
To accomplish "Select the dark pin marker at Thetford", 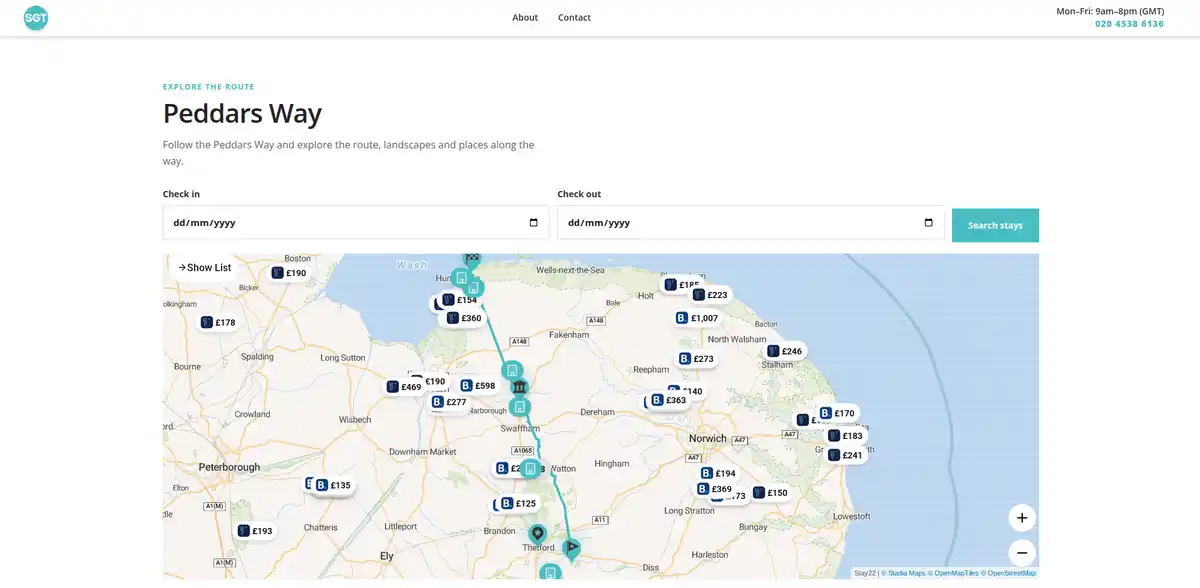I will (x=537, y=535).
